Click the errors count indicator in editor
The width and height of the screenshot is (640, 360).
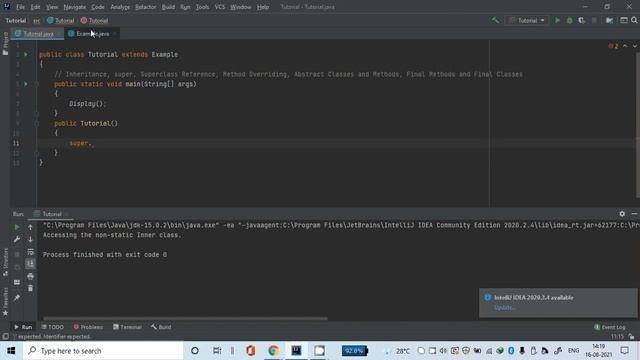(x=613, y=46)
